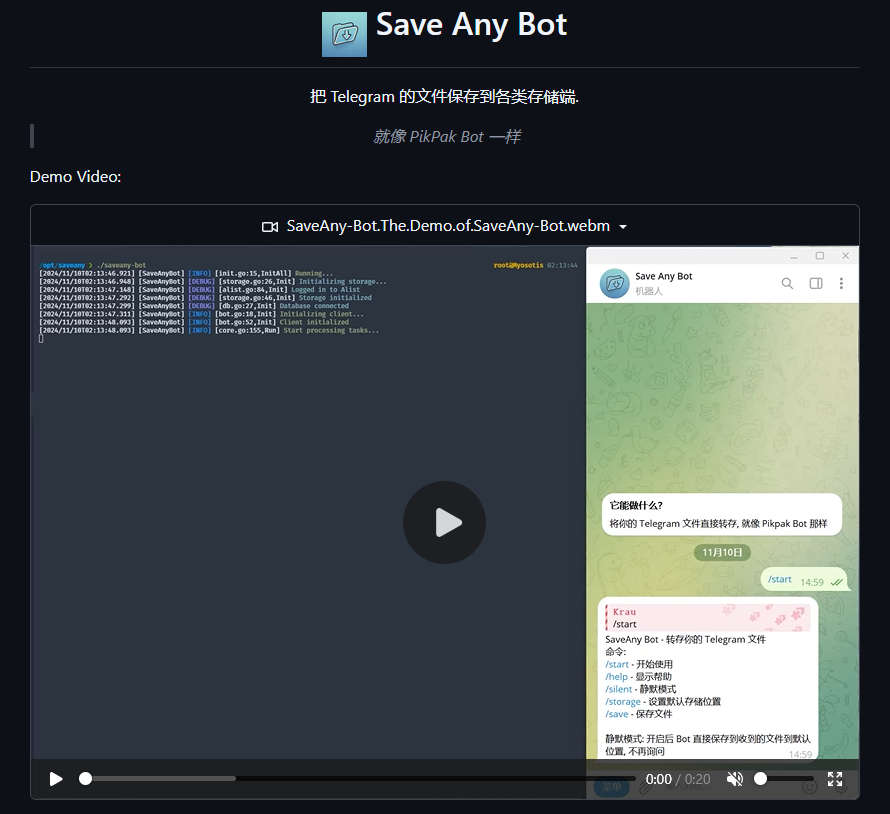Close the Telegram window
This screenshot has height=814, width=890.
[845, 256]
